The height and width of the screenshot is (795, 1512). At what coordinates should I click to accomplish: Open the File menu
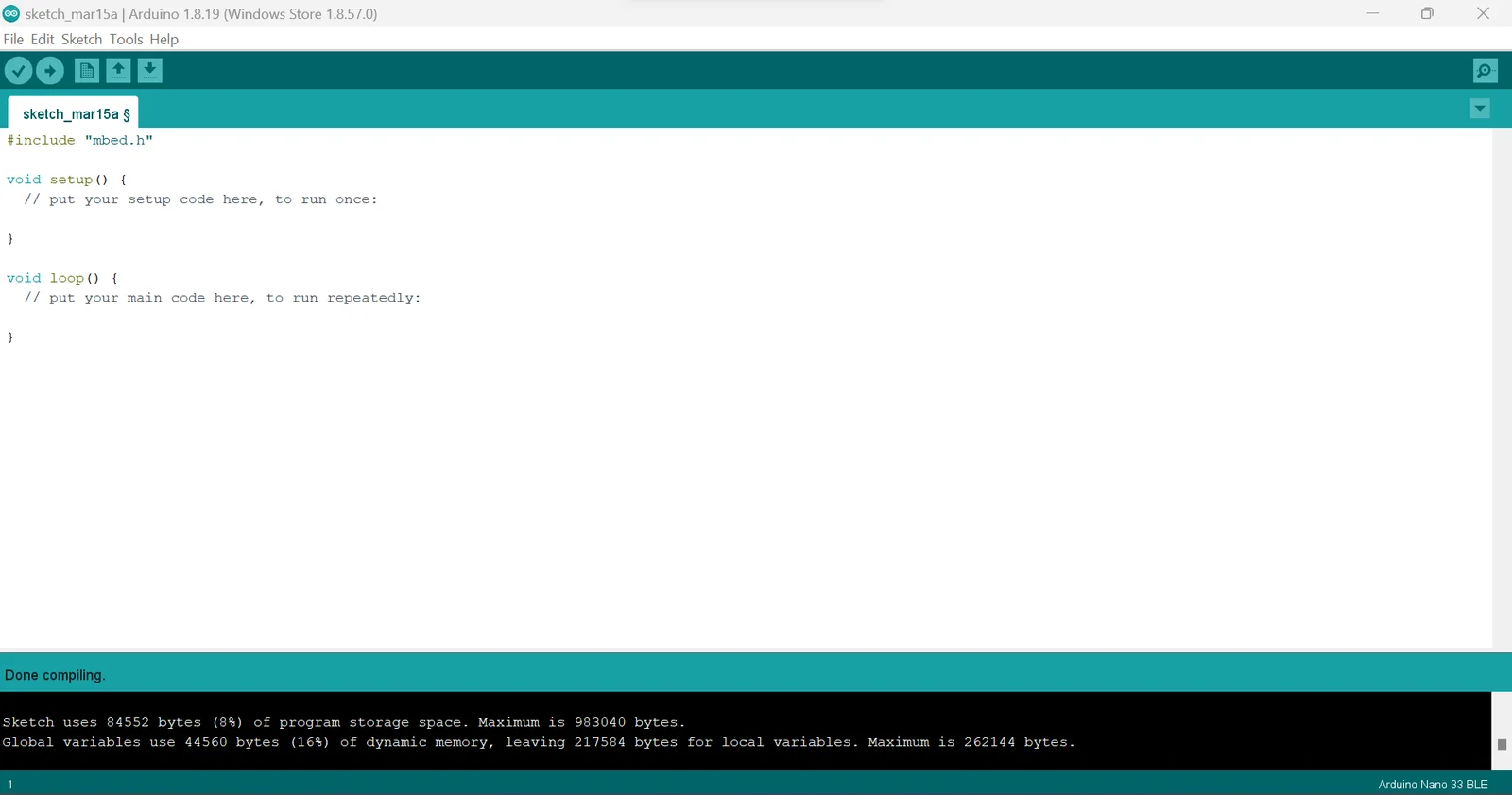point(13,39)
